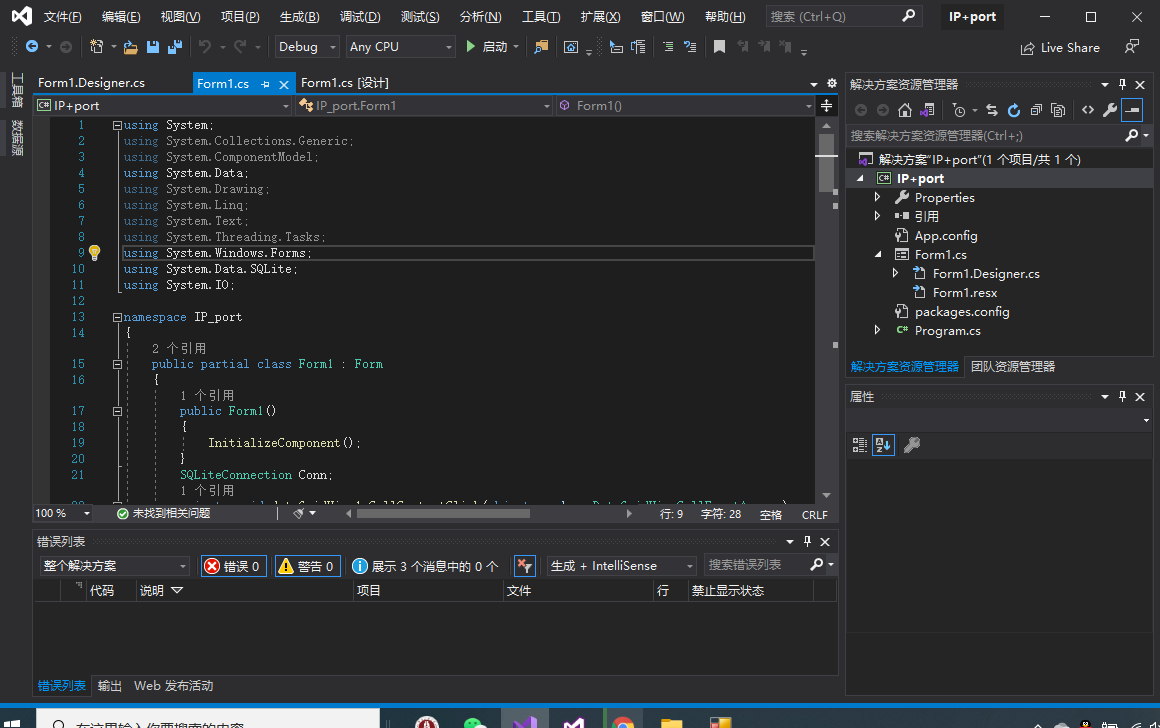The height and width of the screenshot is (728, 1160).
Task: Click the Home icon in Solution Explorer
Action: tap(905, 110)
